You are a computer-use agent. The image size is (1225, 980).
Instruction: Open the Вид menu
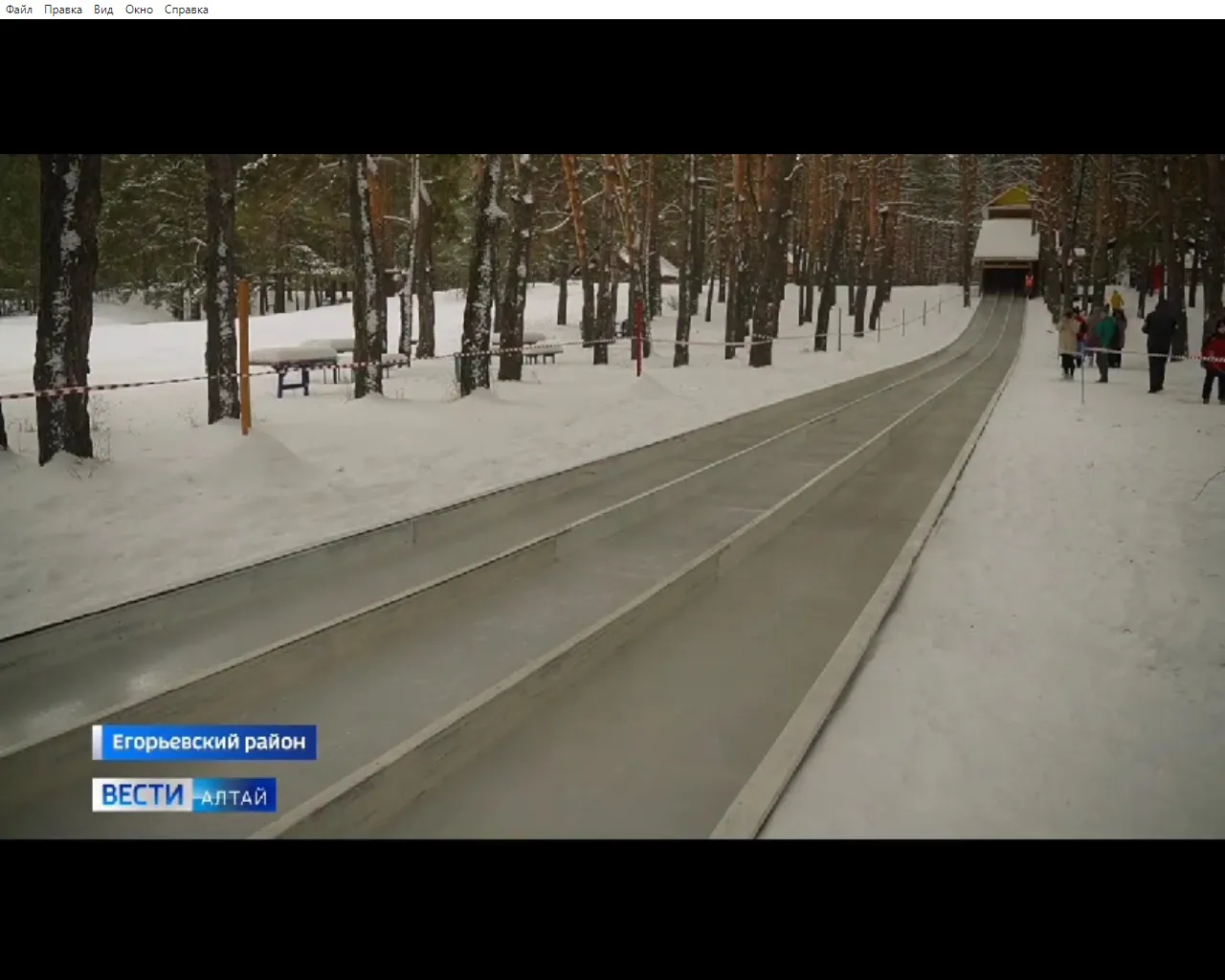tap(103, 10)
